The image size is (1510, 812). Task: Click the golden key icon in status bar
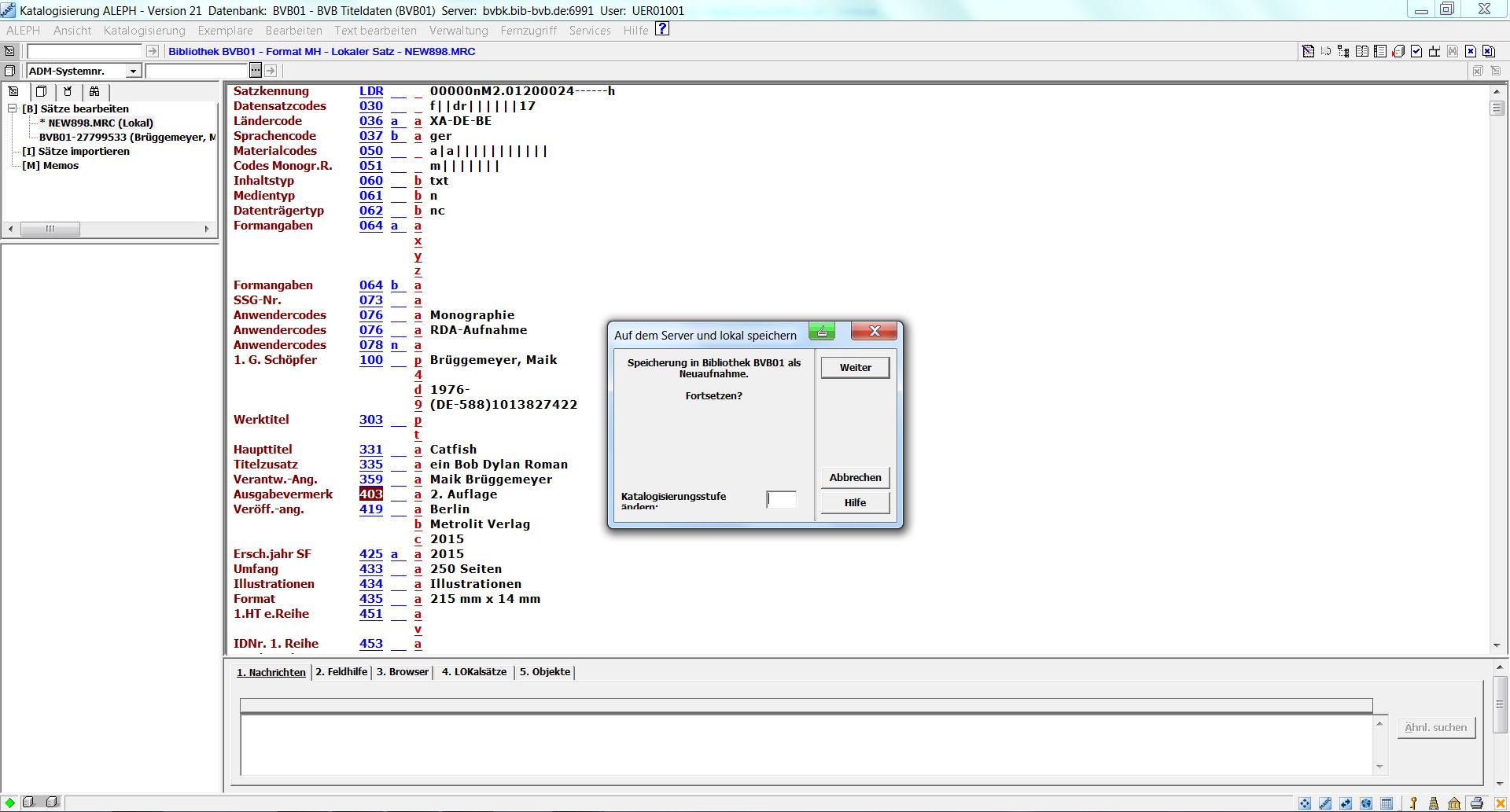tap(1413, 803)
